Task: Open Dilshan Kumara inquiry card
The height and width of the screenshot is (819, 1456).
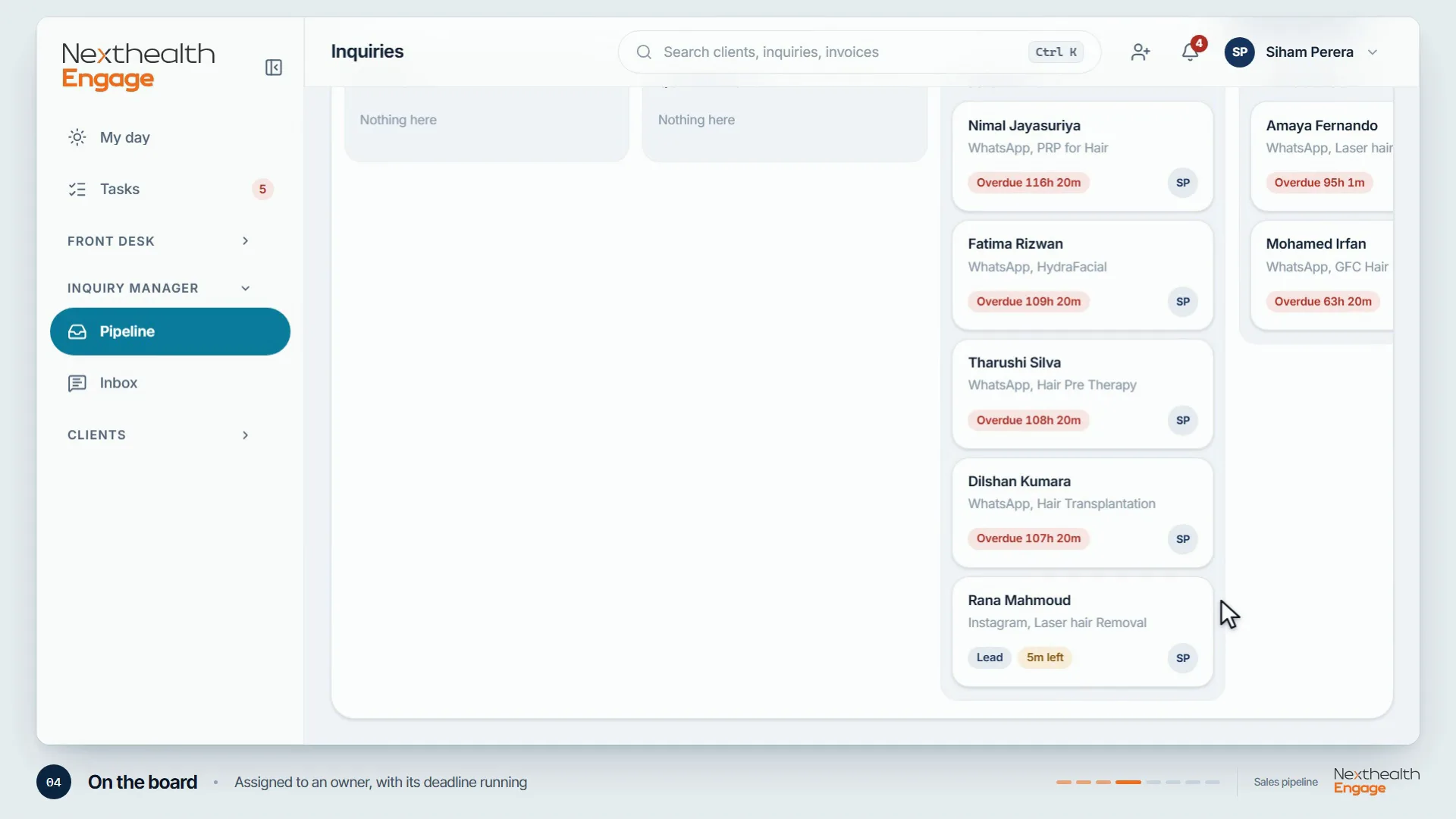Action: click(x=1082, y=513)
